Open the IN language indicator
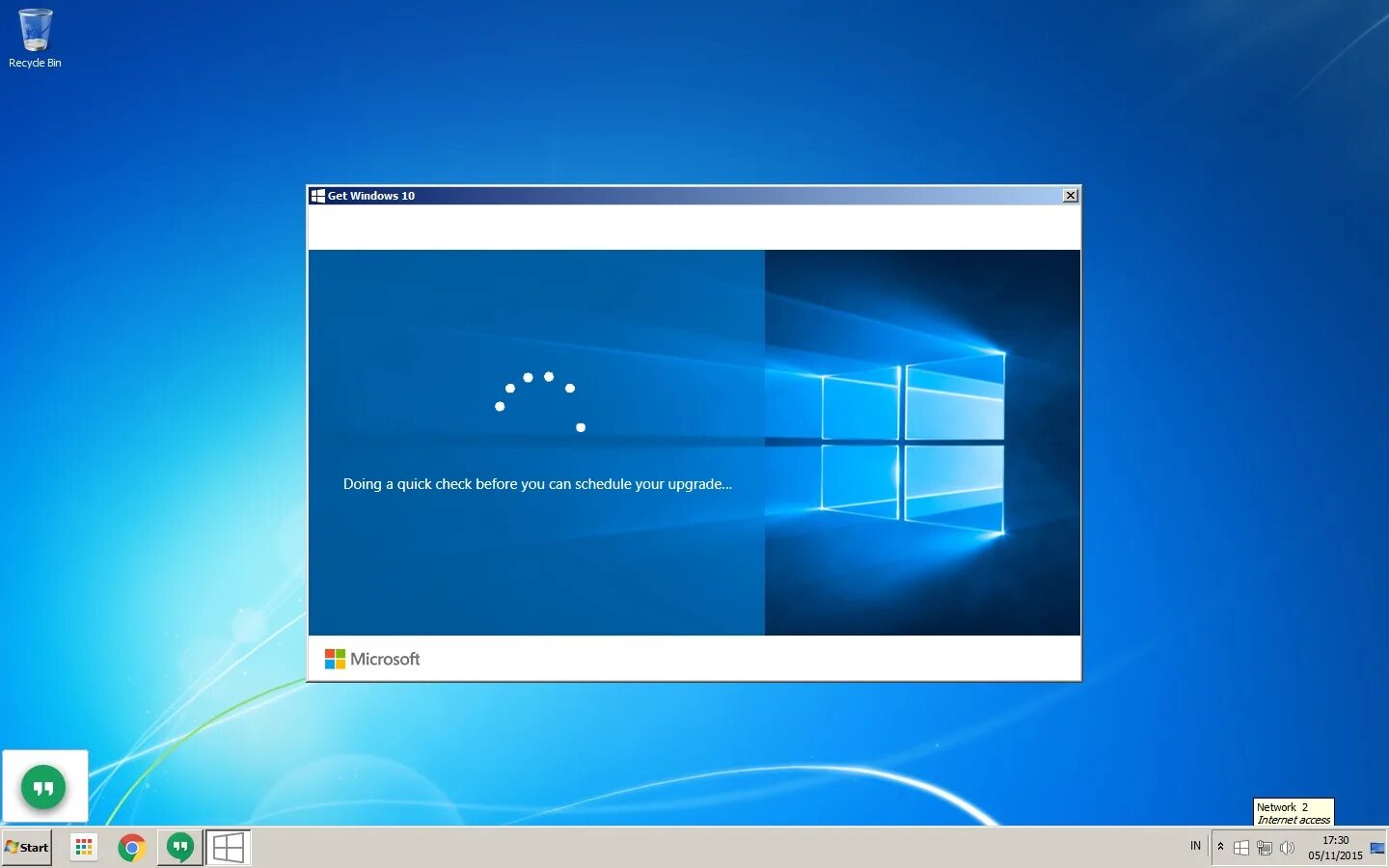 (x=1195, y=846)
